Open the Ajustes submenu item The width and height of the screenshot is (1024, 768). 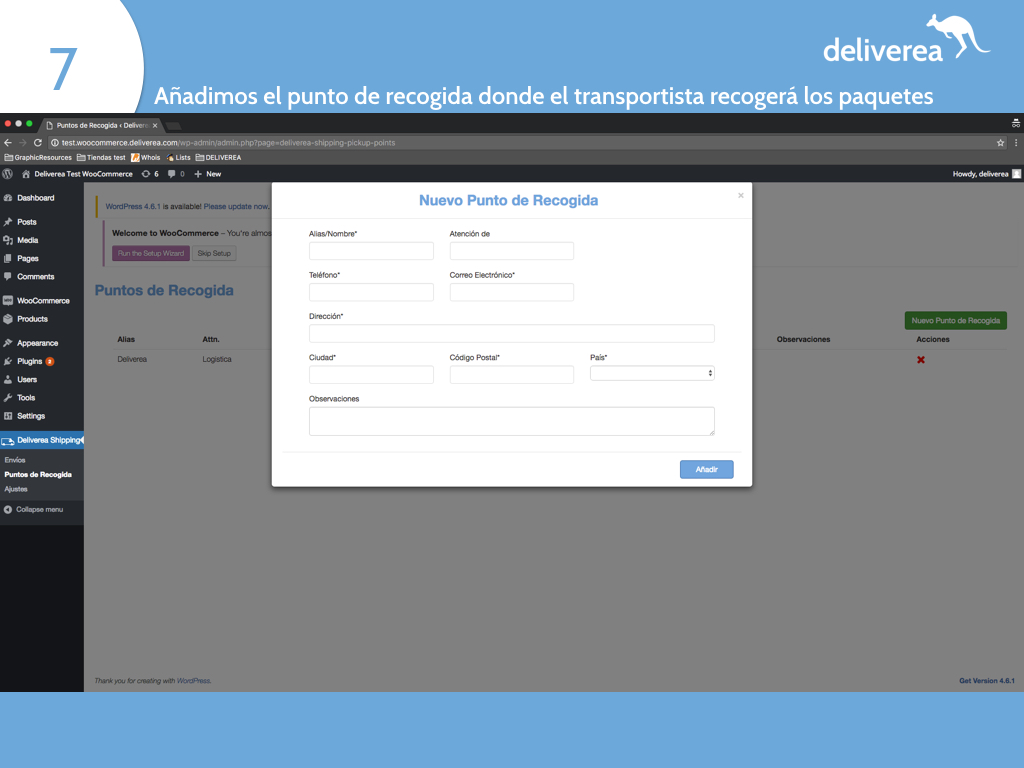(x=16, y=489)
